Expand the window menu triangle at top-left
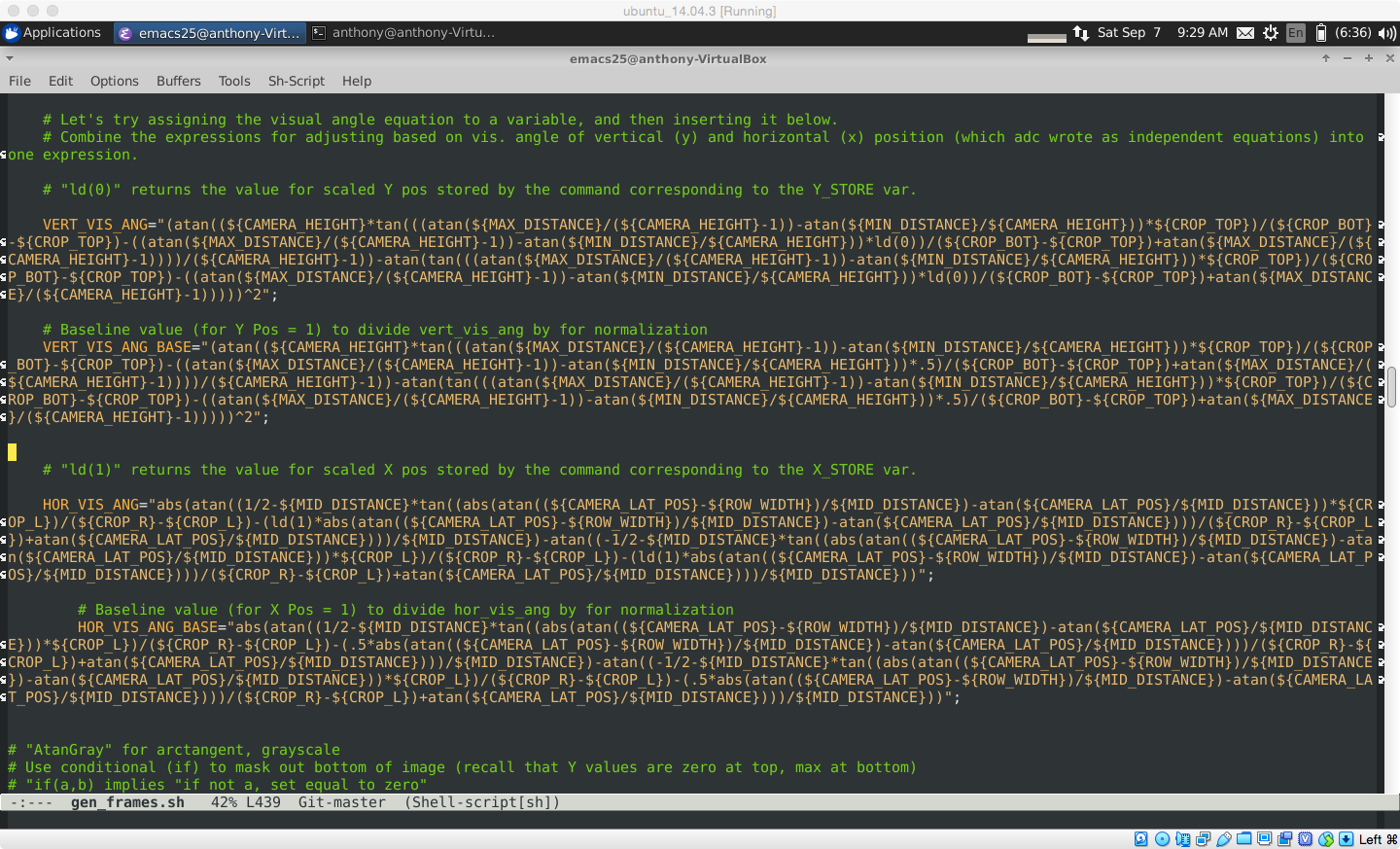The width and height of the screenshot is (1400, 849). click(10, 58)
